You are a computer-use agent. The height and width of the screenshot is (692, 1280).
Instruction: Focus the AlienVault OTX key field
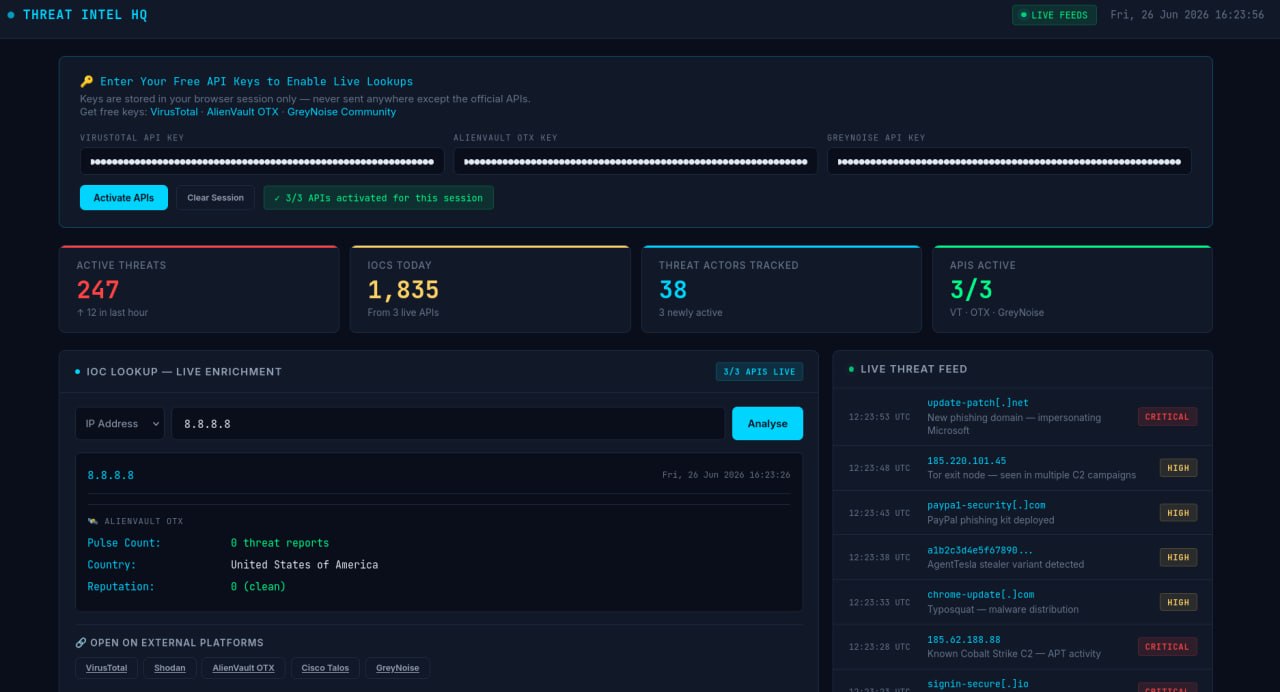click(635, 161)
